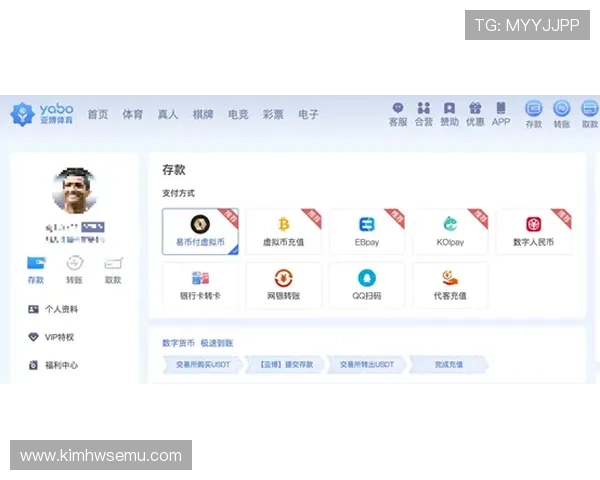
Task: Open 福利中心 in the sidebar
Action: [x=53, y=365]
